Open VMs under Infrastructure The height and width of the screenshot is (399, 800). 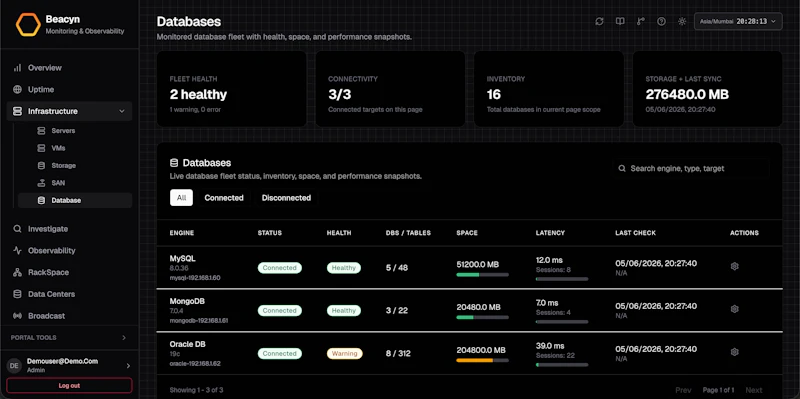76,148
